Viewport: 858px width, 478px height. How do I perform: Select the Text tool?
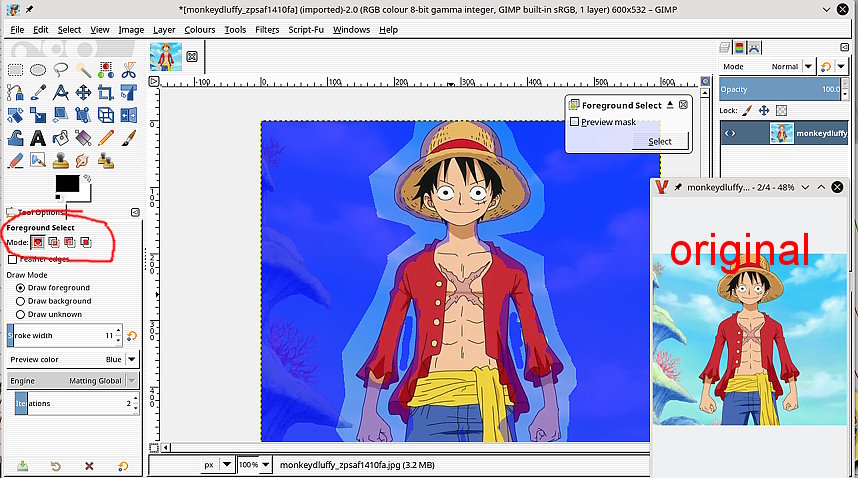(x=38, y=138)
